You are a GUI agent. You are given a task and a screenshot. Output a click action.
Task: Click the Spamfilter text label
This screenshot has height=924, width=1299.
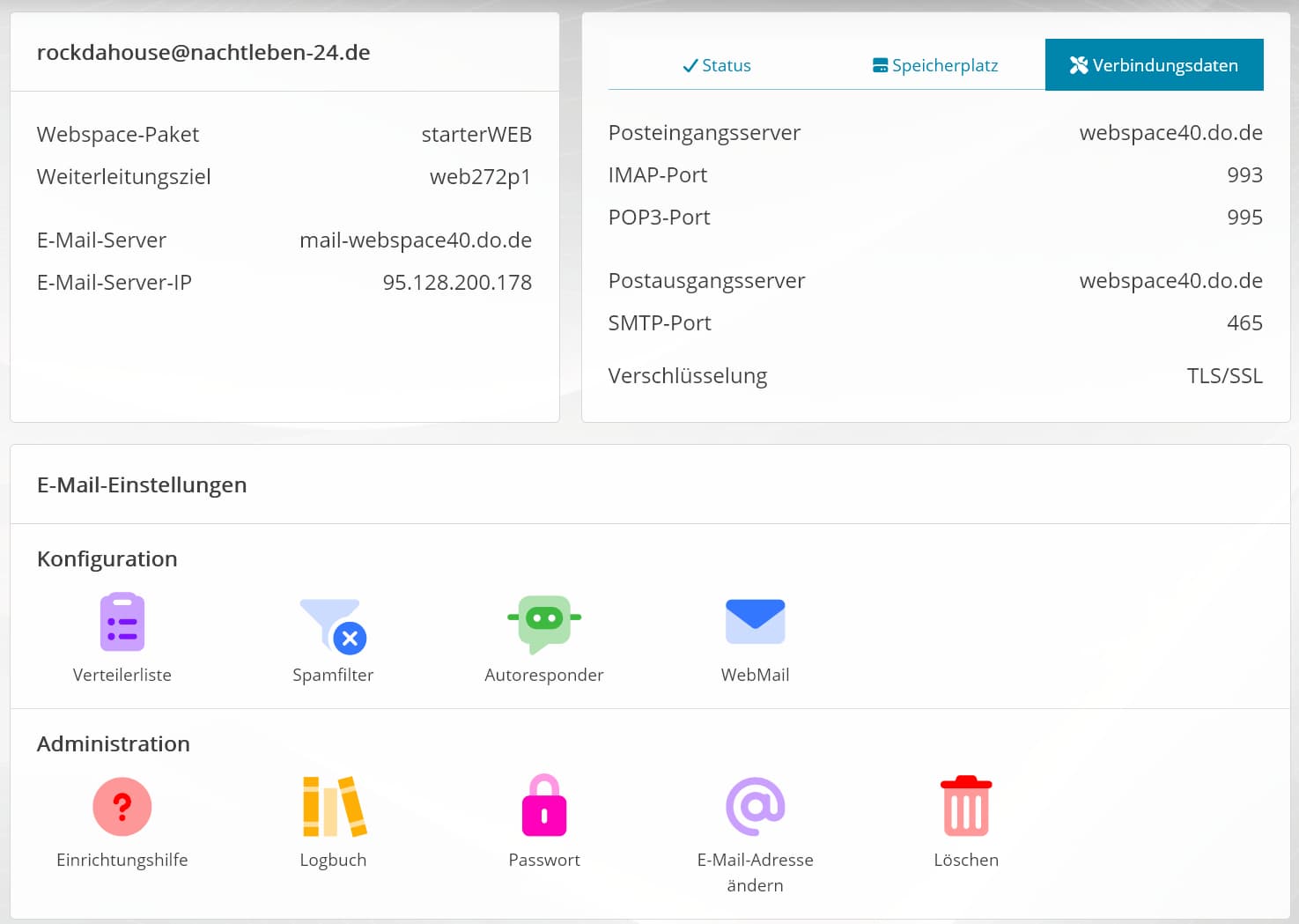pyautogui.click(x=333, y=675)
